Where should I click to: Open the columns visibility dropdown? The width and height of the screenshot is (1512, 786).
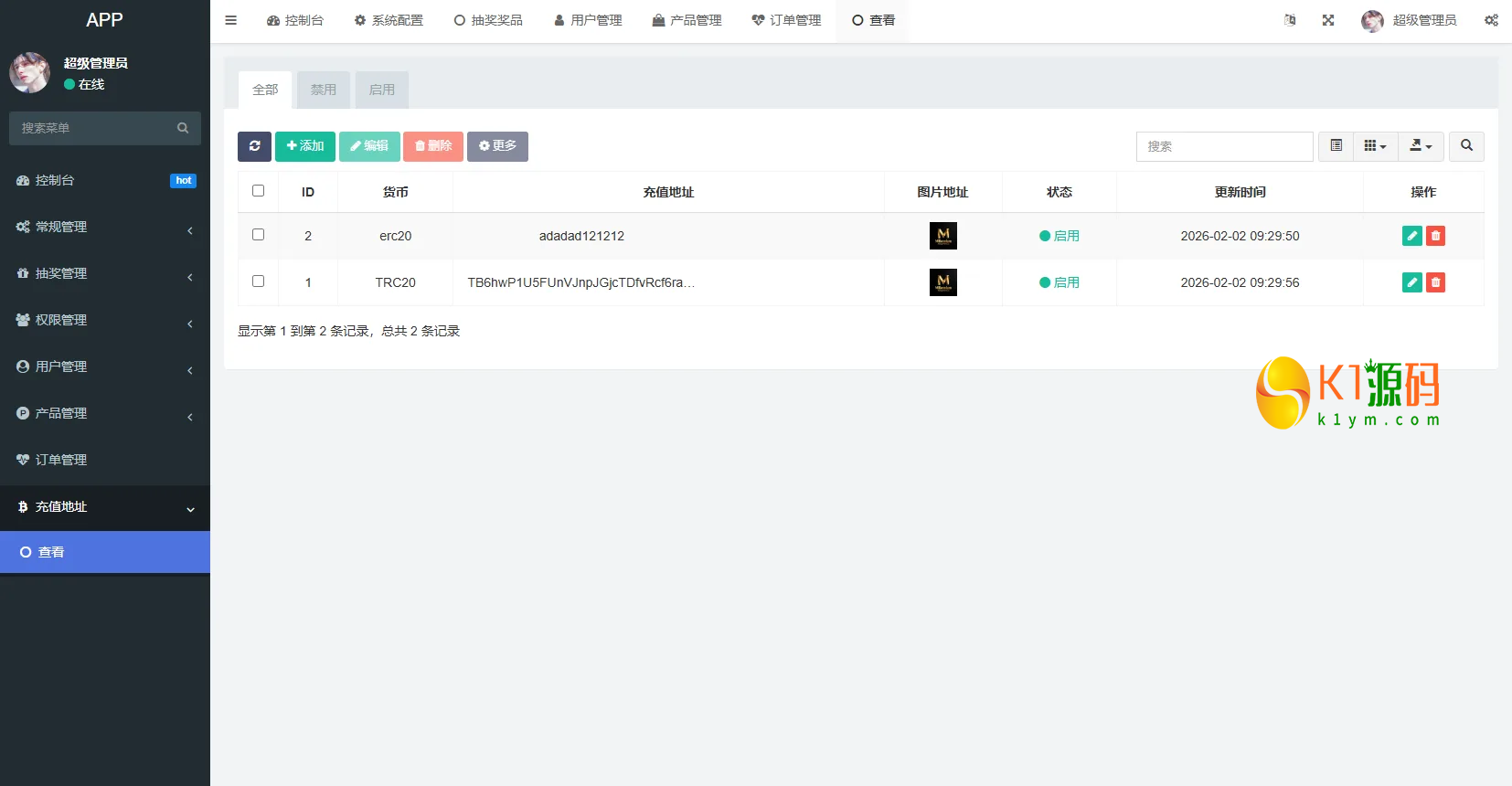pos(1375,146)
